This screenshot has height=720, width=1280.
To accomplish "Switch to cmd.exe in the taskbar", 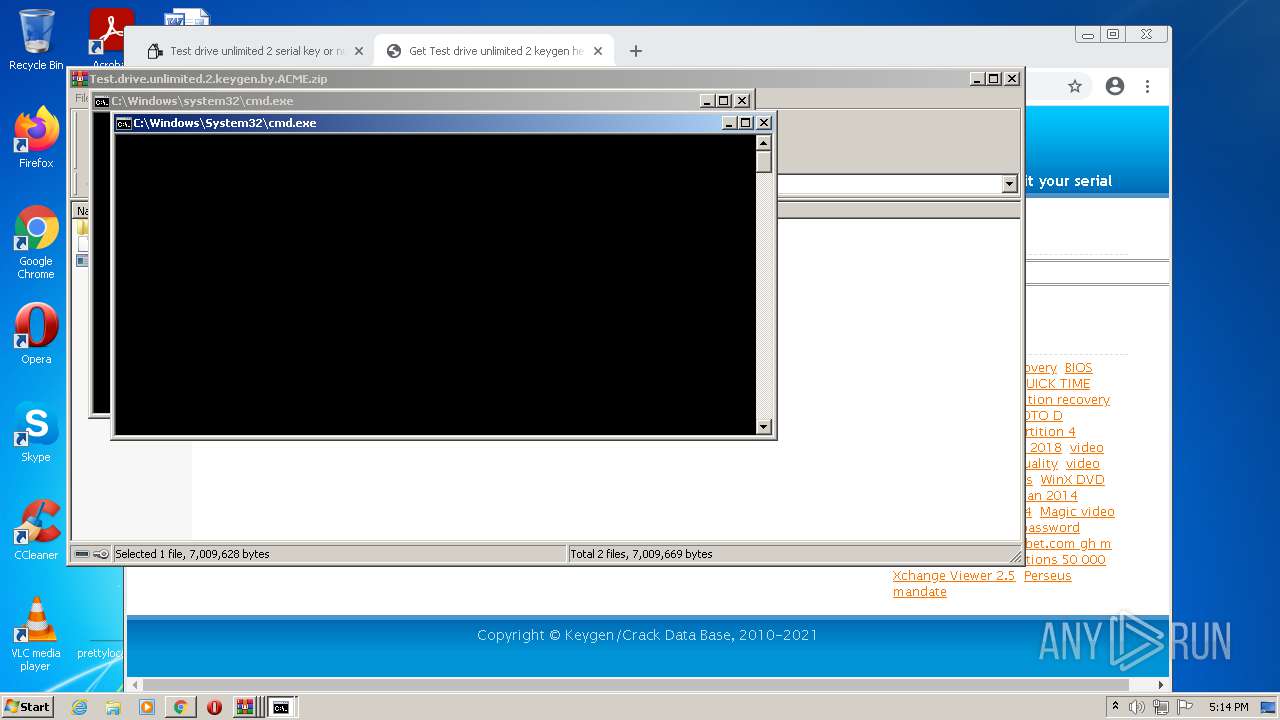I will pos(281,707).
